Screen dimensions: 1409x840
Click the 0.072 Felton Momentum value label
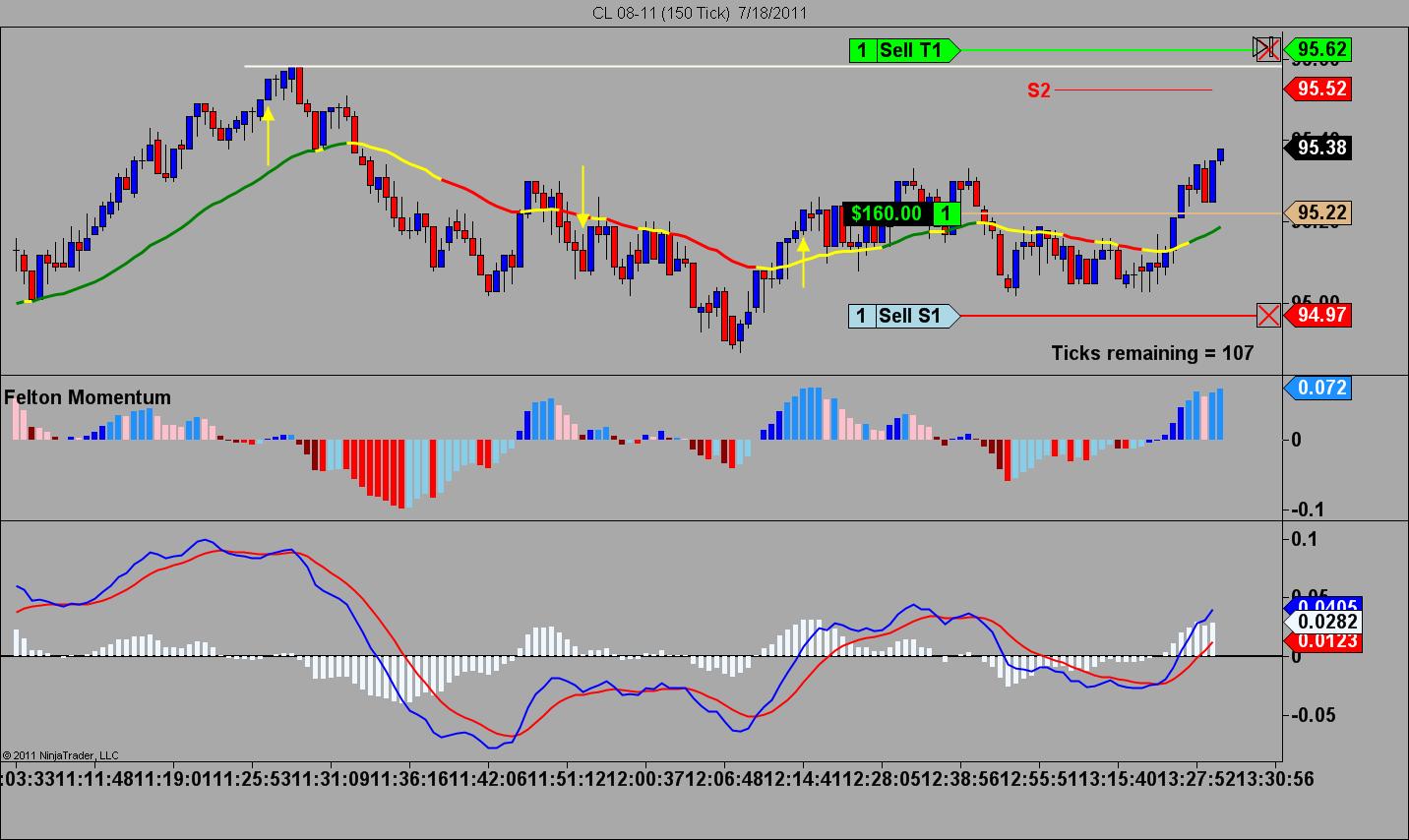coord(1317,388)
